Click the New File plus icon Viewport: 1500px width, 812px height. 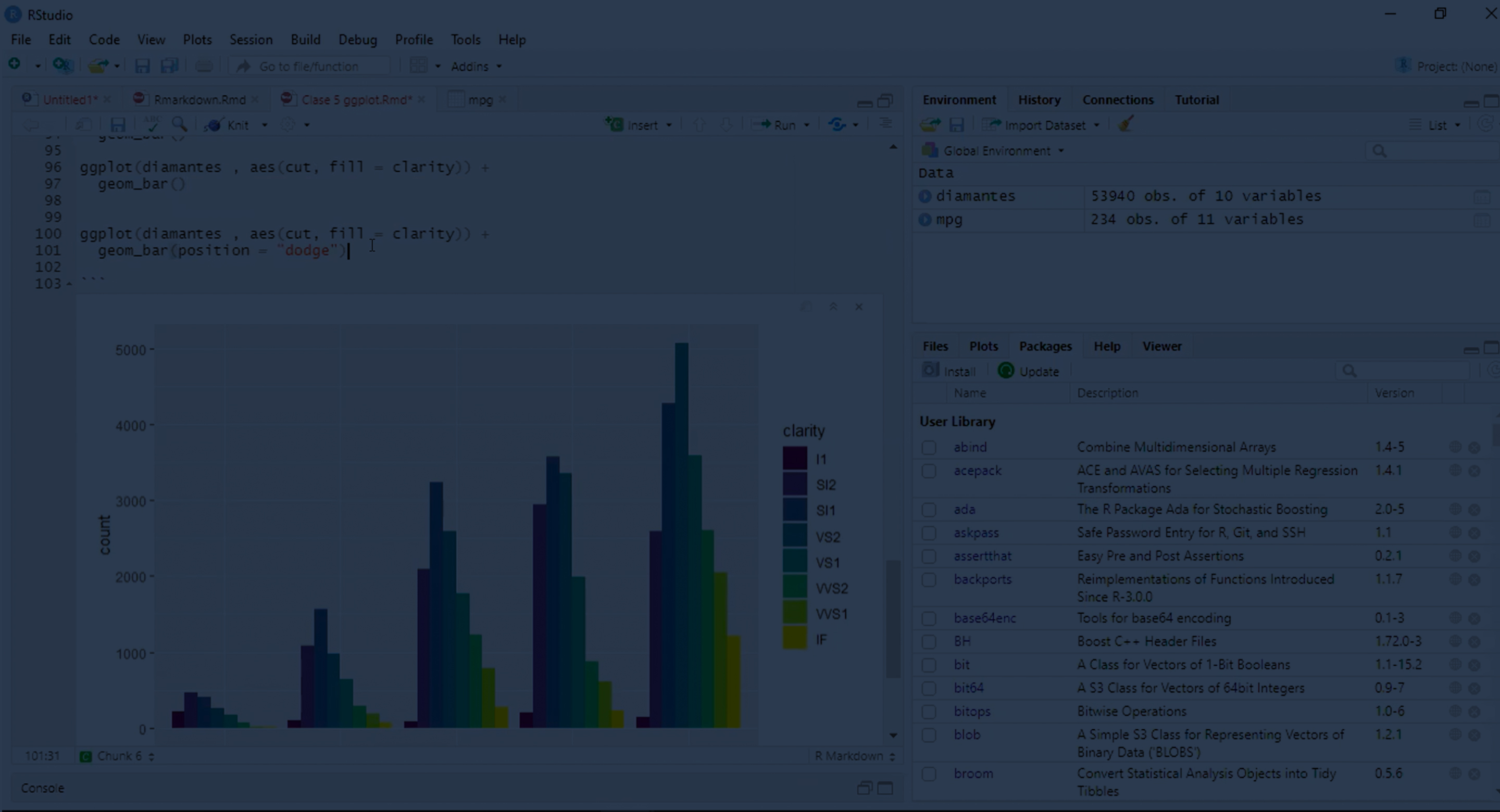tap(15, 65)
